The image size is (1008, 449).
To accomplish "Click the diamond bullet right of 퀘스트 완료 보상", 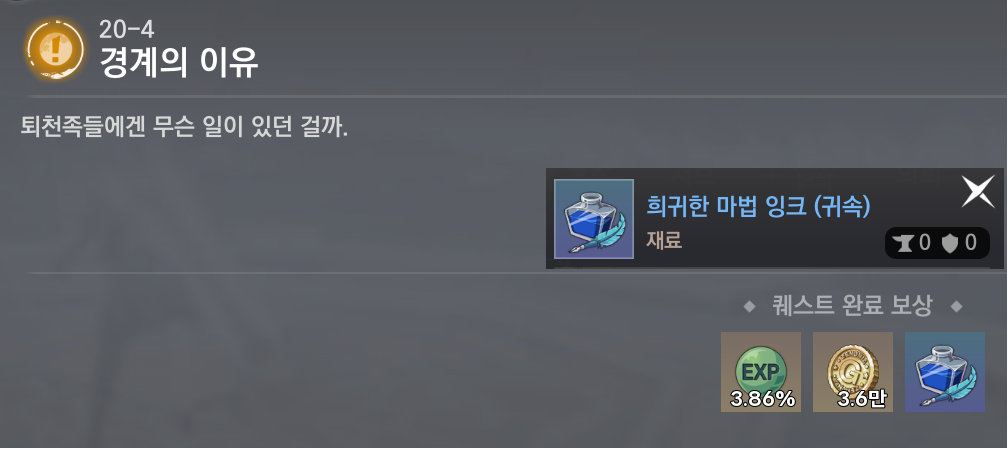I will coord(957,307).
